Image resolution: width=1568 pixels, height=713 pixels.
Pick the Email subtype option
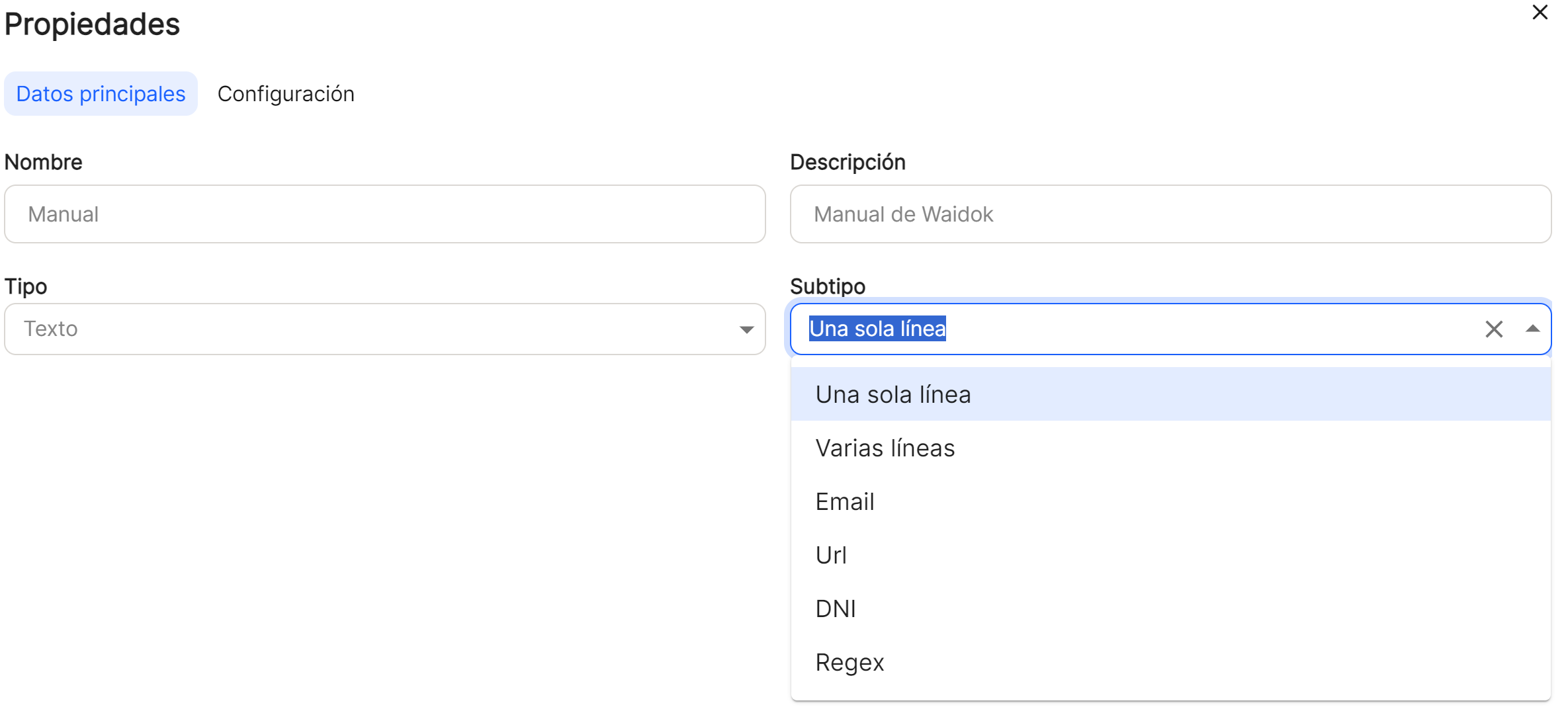pyautogui.click(x=1170, y=501)
